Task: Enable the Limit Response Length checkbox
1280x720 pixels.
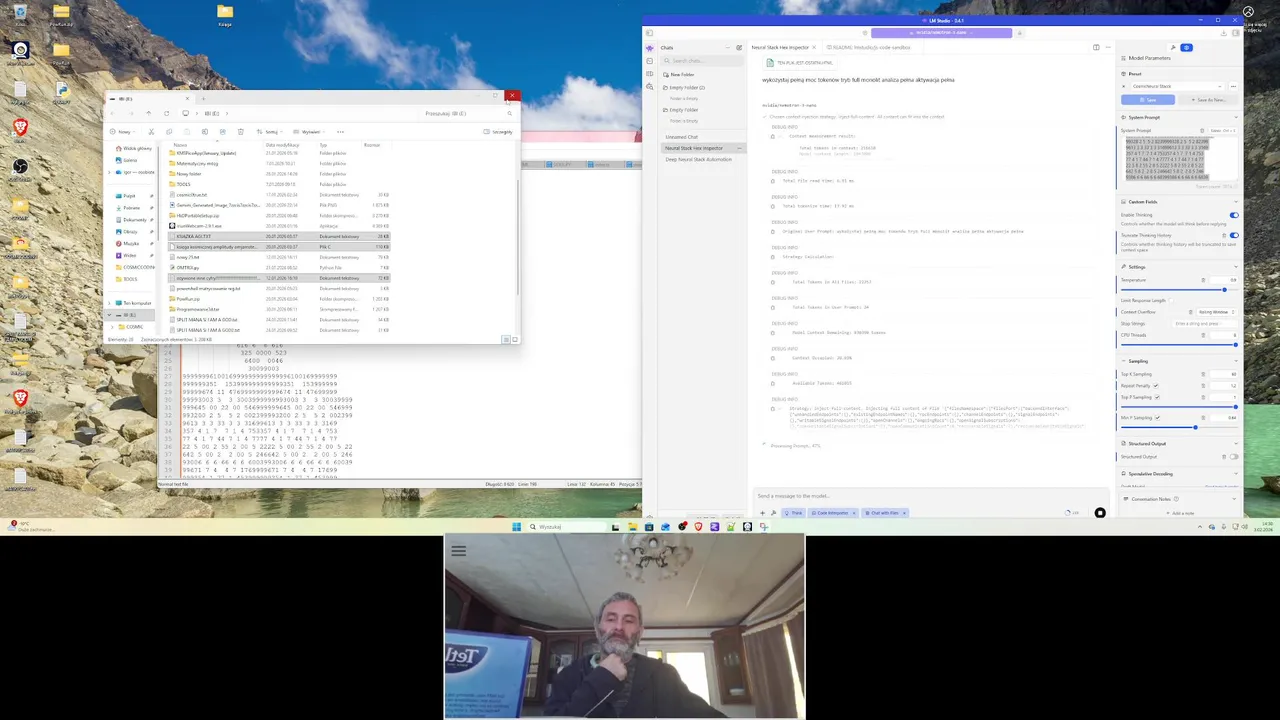Action: [1170, 300]
